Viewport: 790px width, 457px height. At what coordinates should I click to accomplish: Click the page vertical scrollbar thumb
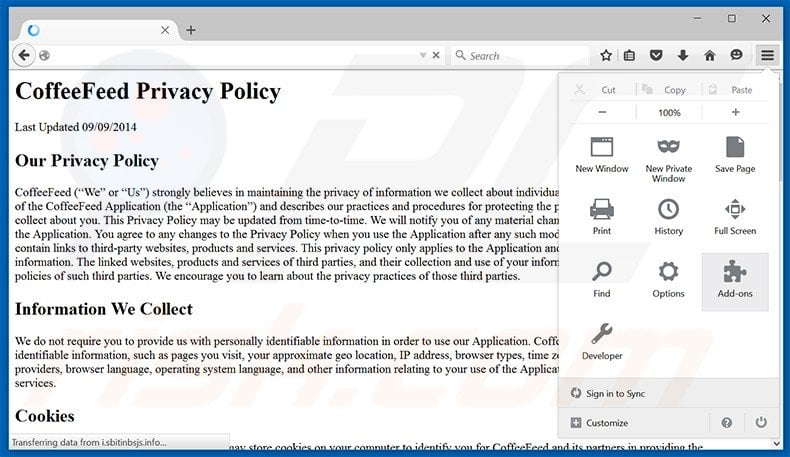[x=780, y=130]
